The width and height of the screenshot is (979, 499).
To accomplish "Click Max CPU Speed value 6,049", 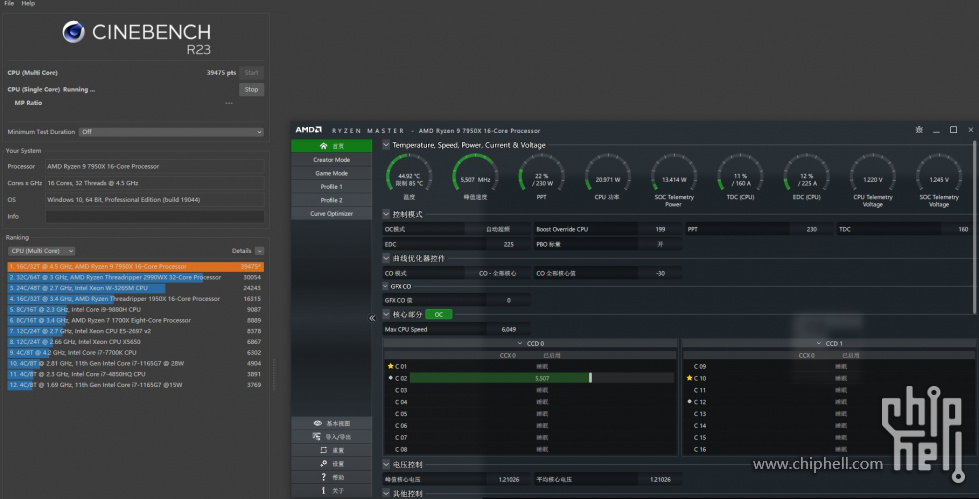I will tap(509, 329).
